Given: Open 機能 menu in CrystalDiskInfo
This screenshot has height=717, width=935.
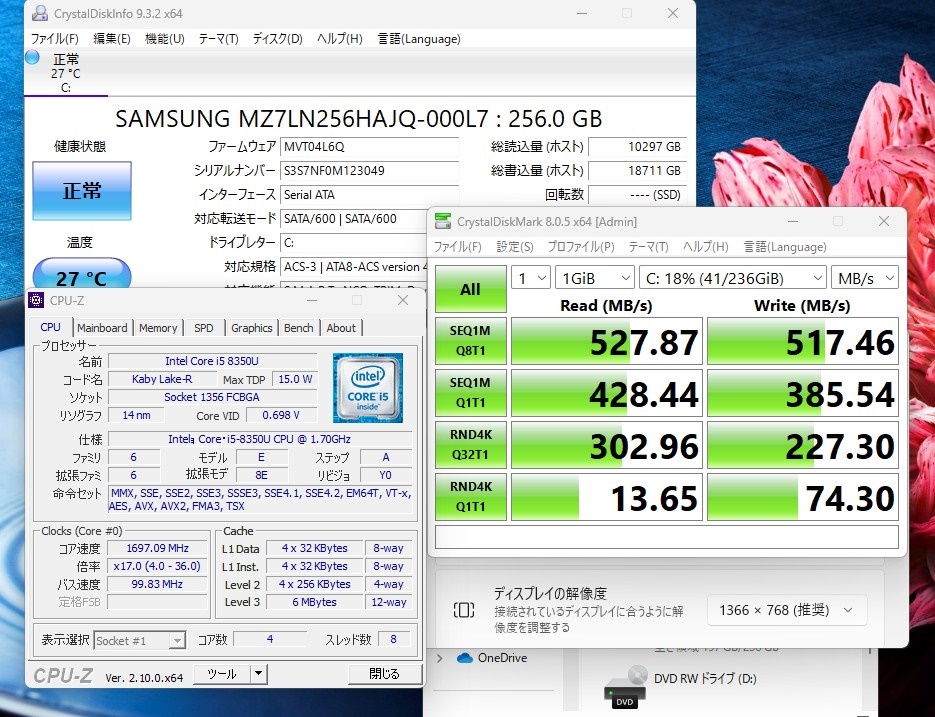Looking at the screenshot, I should (x=165, y=39).
